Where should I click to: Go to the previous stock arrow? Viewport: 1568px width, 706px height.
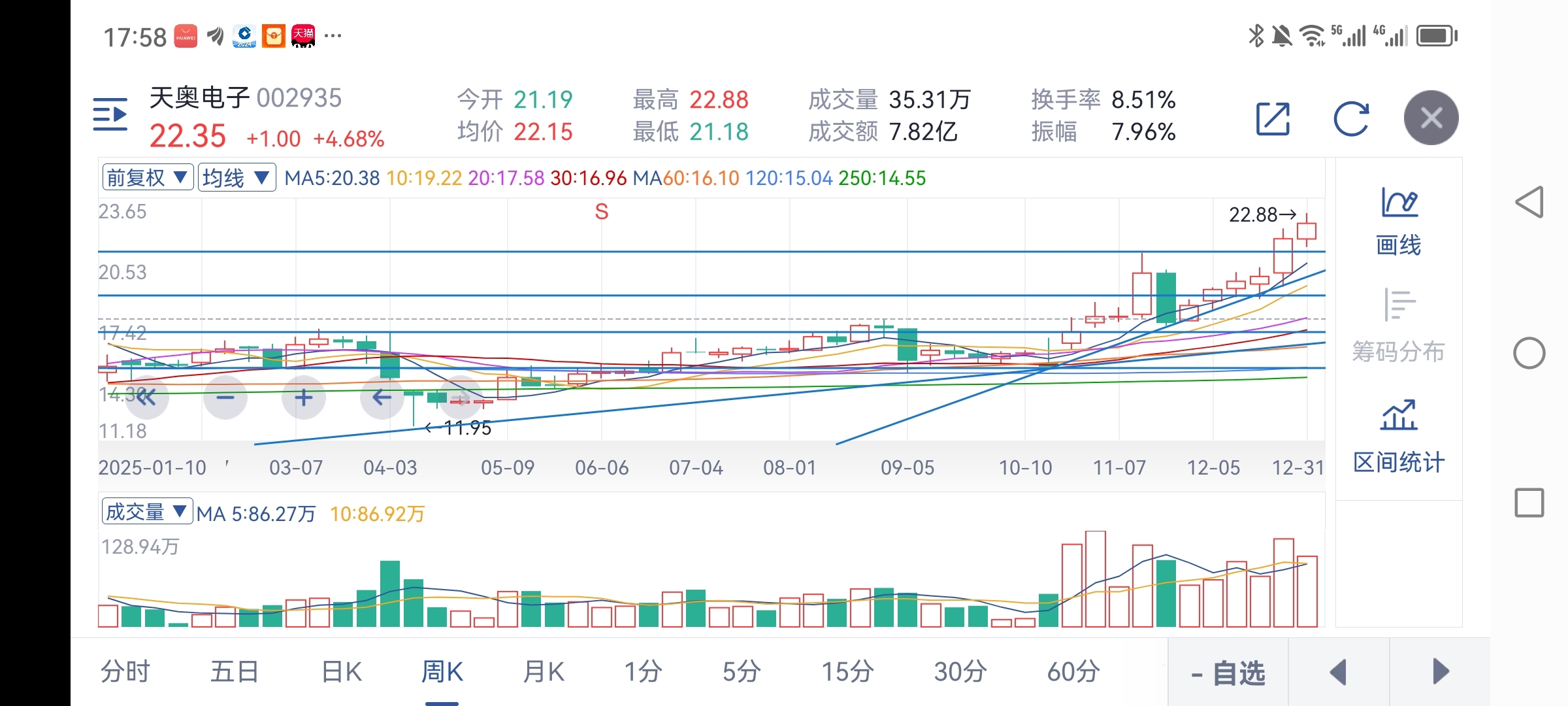click(x=1339, y=672)
